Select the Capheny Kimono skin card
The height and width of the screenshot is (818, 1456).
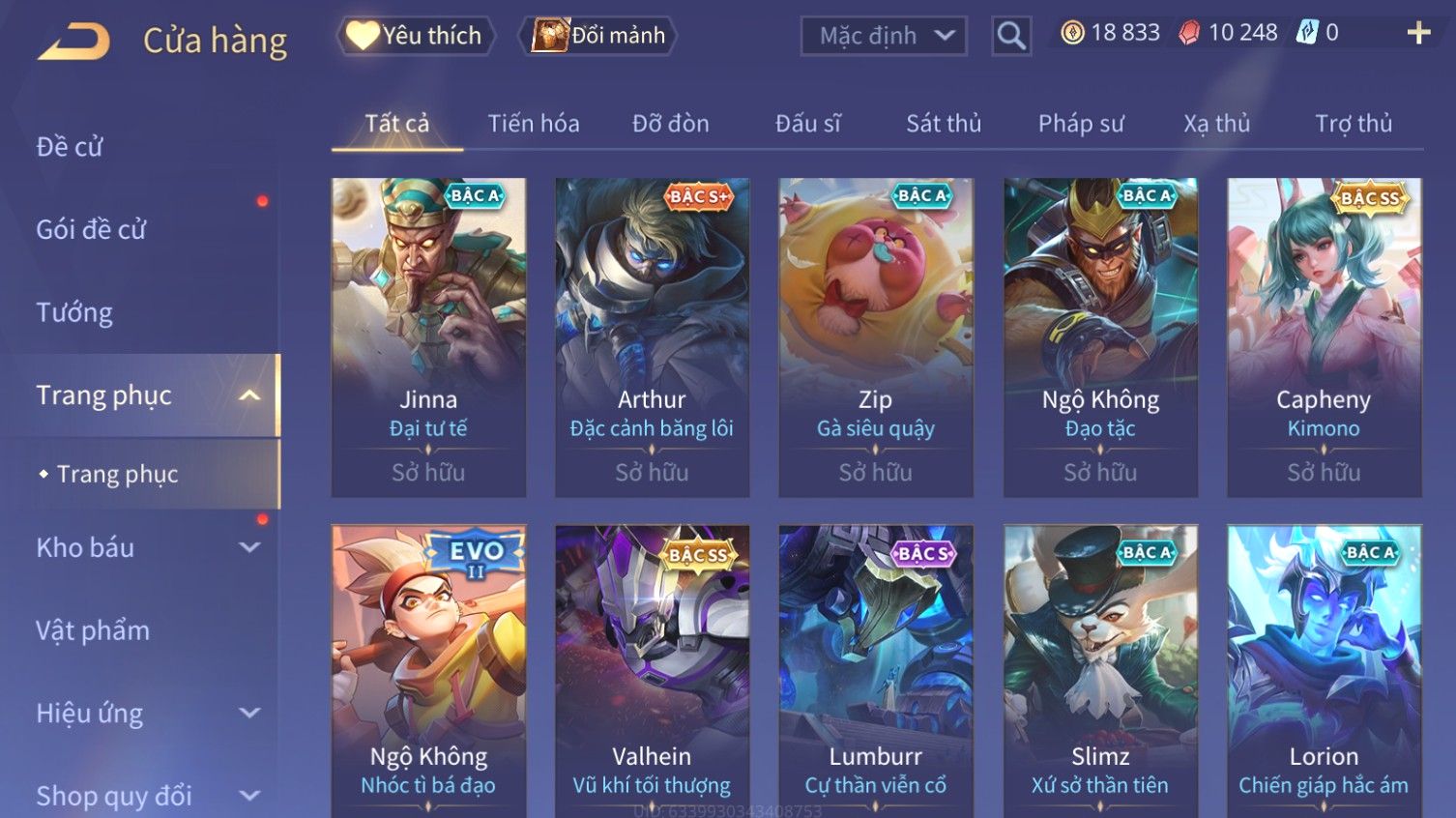click(1324, 337)
